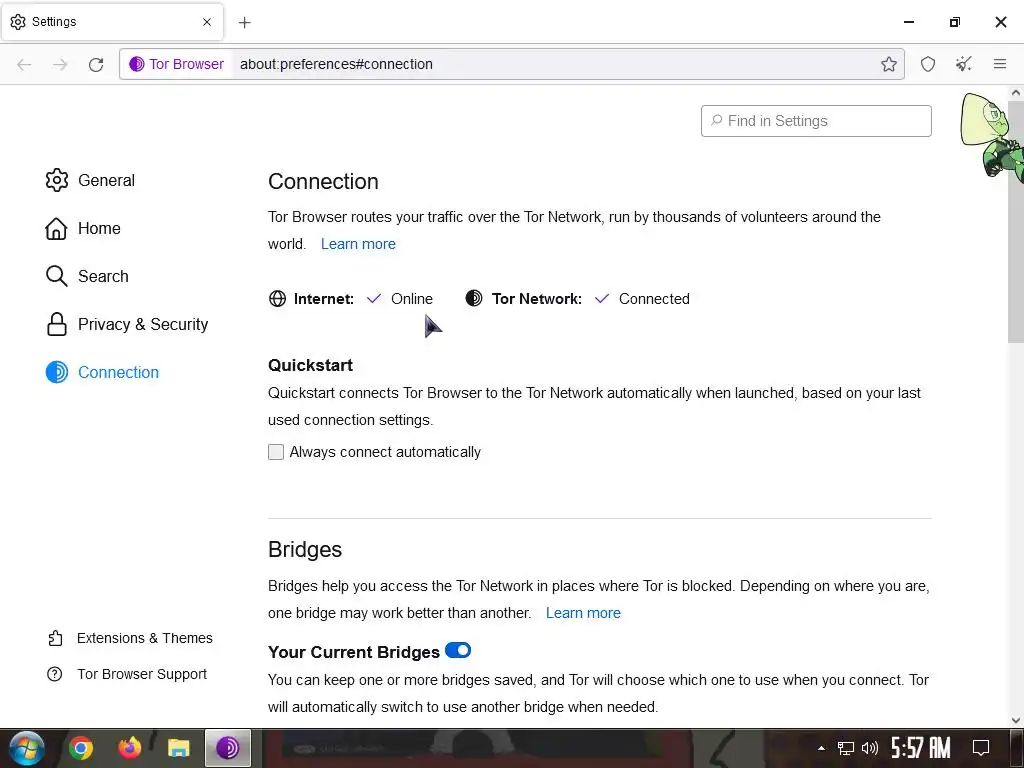Bookmark this page with the star icon

pyautogui.click(x=888, y=64)
